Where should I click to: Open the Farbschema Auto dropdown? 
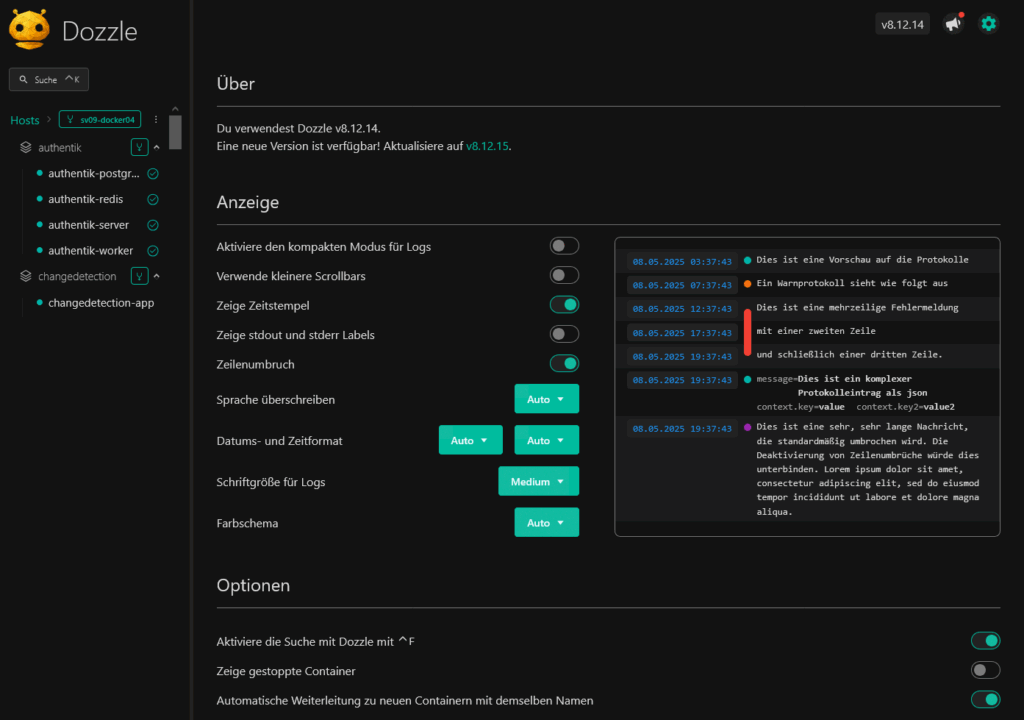click(546, 522)
